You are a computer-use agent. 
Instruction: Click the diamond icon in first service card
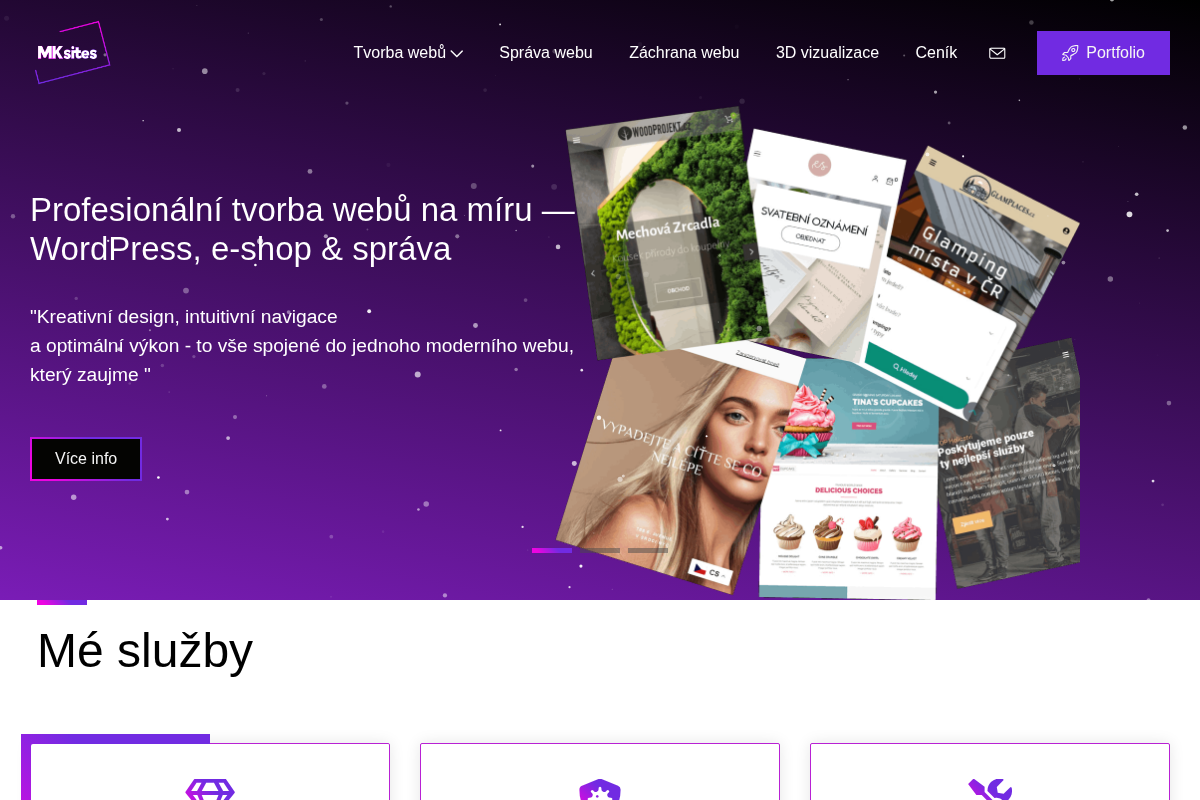(210, 790)
